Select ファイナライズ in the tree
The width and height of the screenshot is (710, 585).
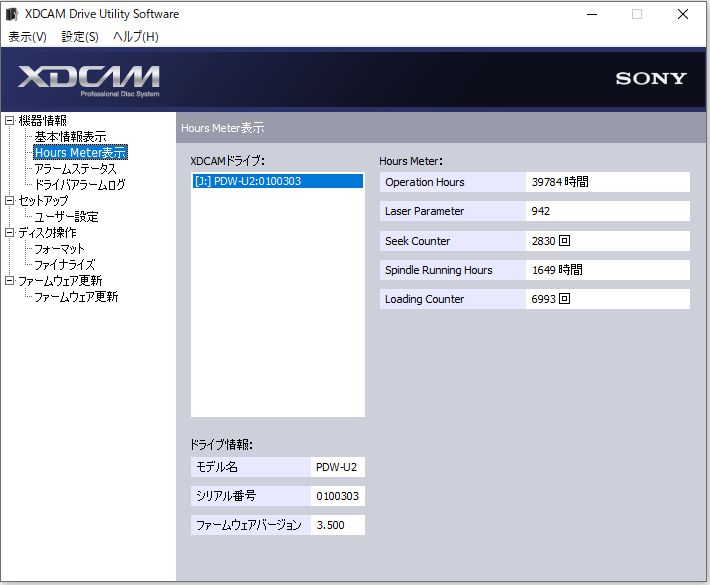tap(65, 265)
